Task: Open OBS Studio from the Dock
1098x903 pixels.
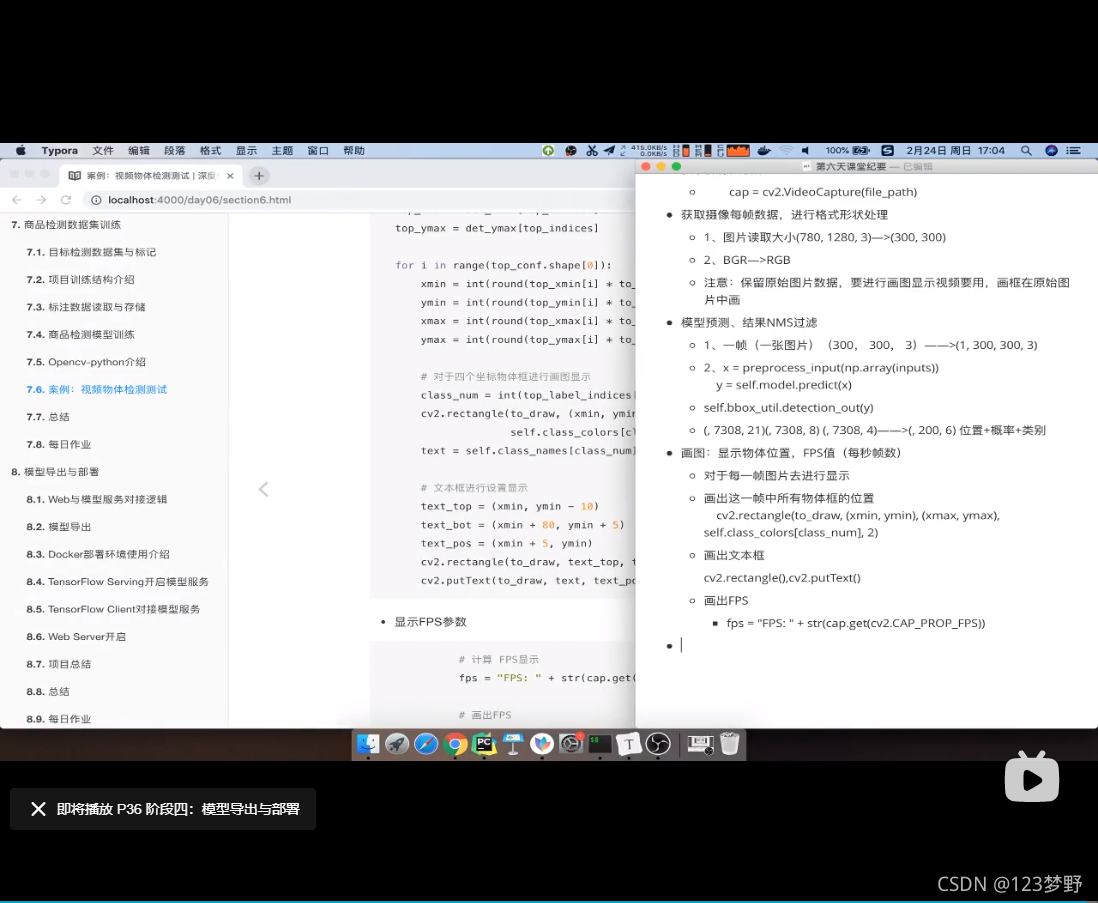Action: tap(658, 743)
